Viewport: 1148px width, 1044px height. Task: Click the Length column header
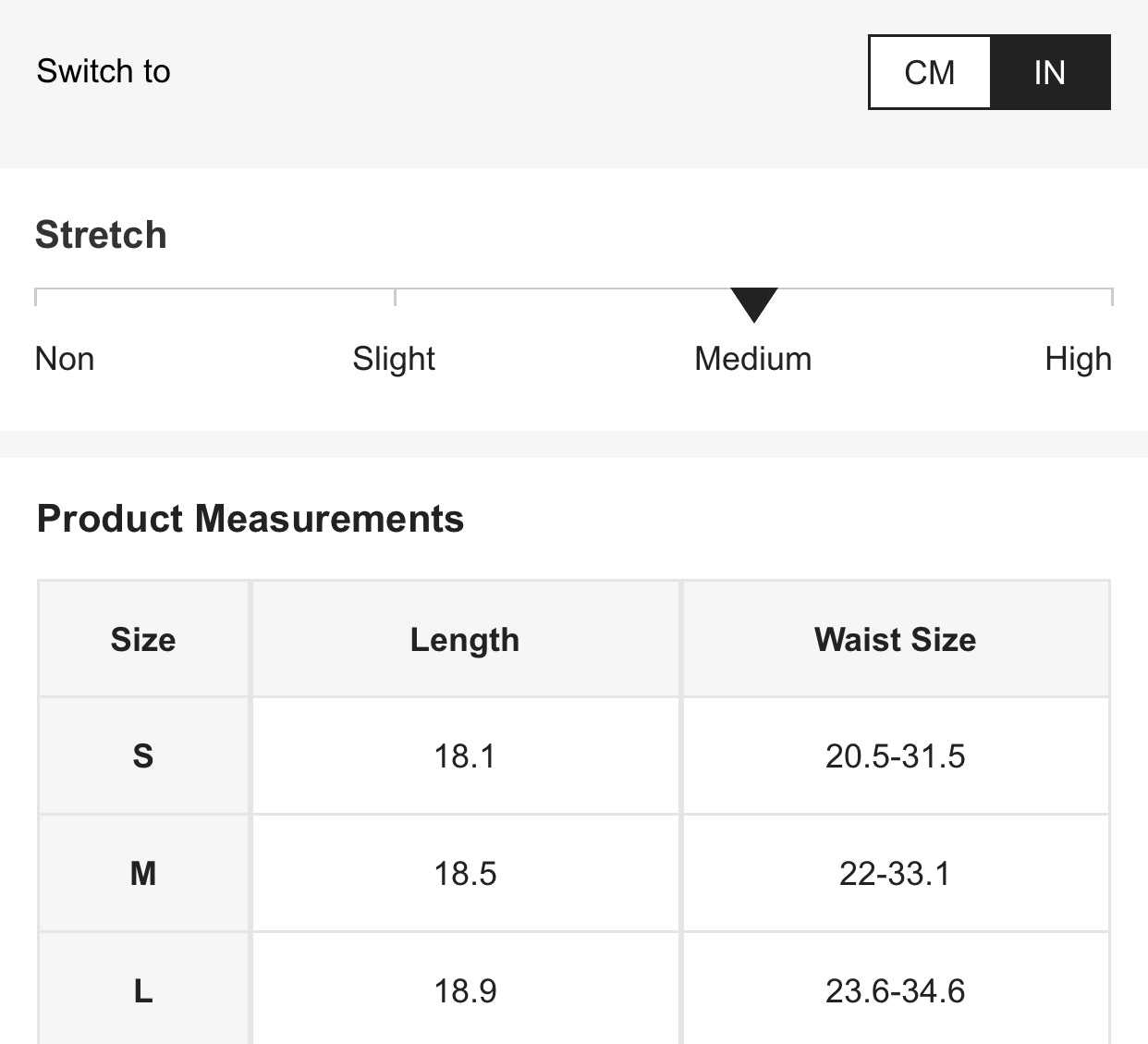[465, 640]
